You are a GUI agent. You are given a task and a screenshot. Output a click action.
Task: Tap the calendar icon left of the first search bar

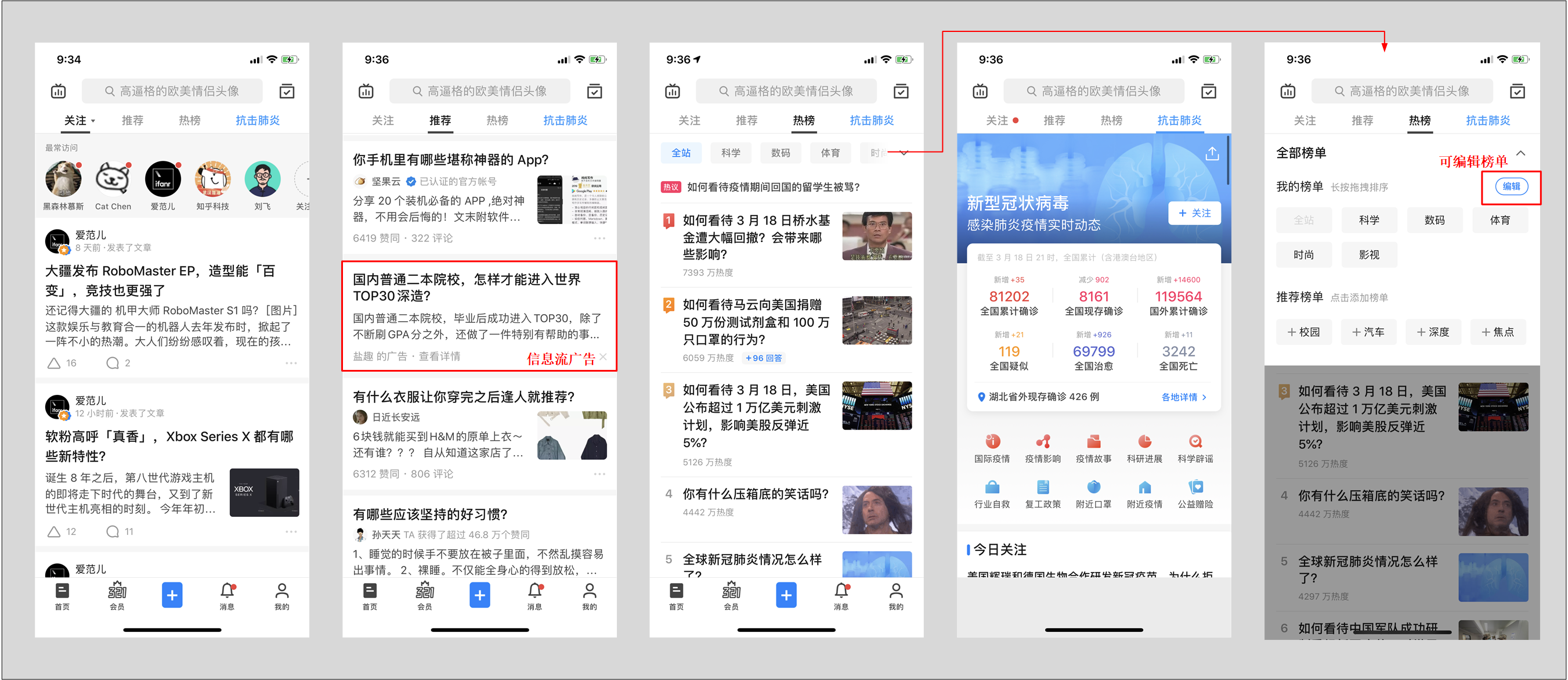59,91
